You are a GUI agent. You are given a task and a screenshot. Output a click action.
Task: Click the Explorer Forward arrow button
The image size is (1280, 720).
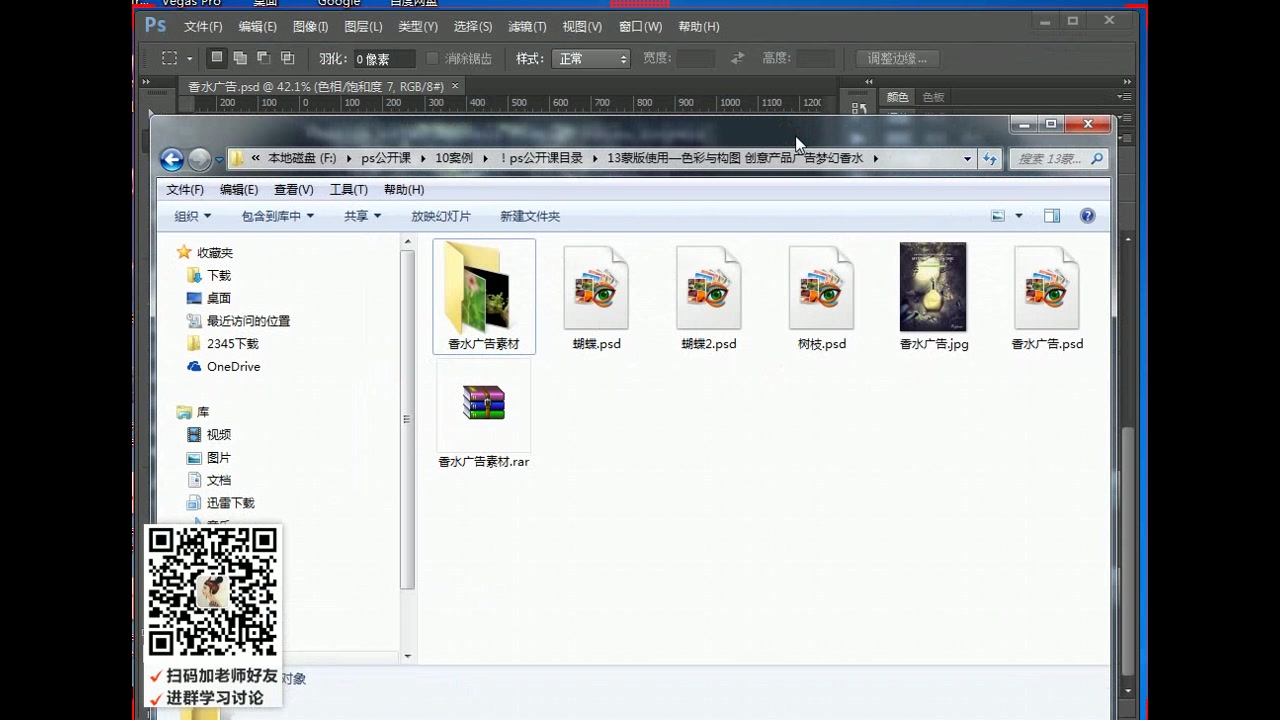pyautogui.click(x=199, y=159)
